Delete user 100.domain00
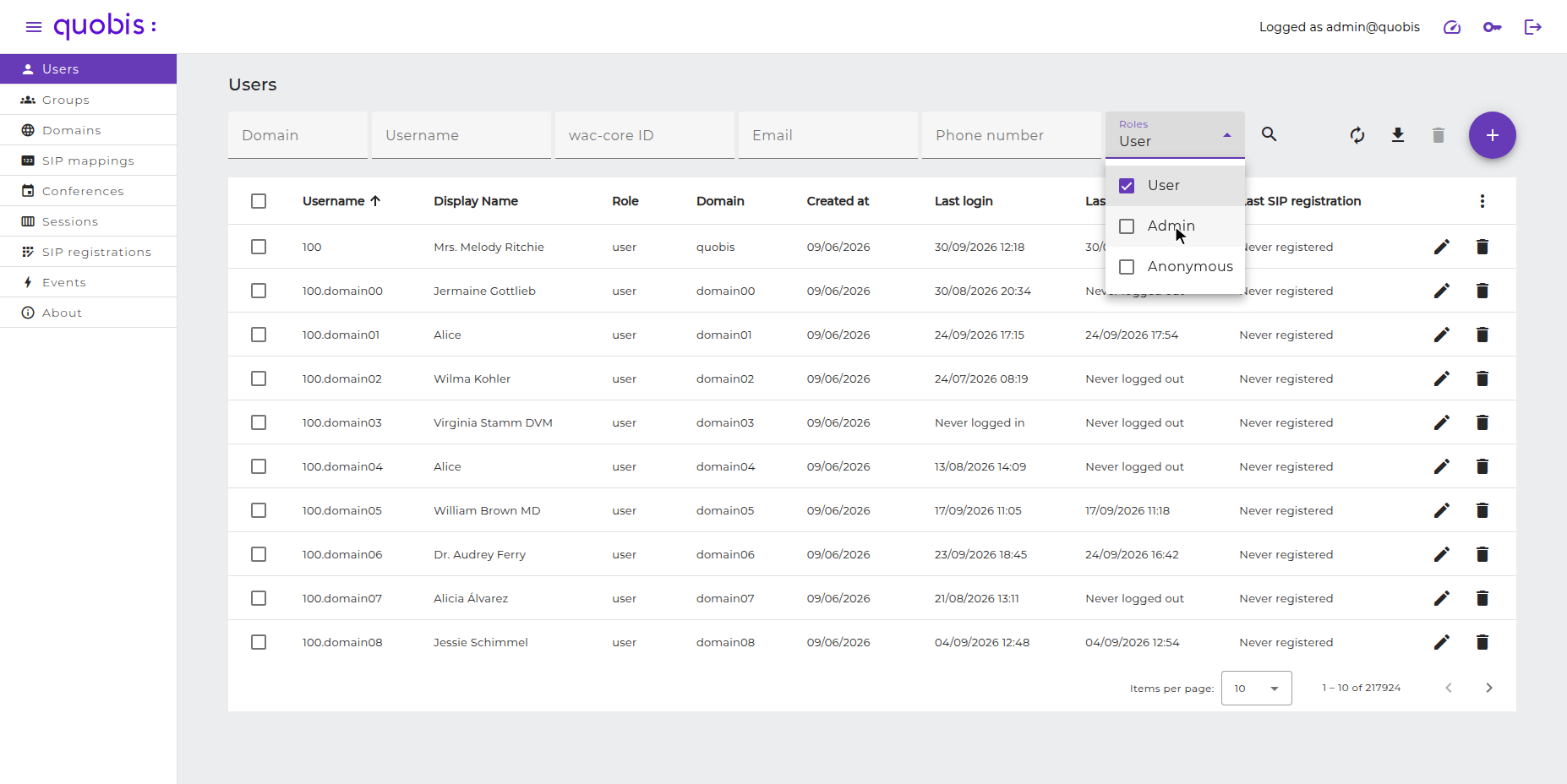Image resolution: width=1567 pixels, height=784 pixels. pos(1482,291)
